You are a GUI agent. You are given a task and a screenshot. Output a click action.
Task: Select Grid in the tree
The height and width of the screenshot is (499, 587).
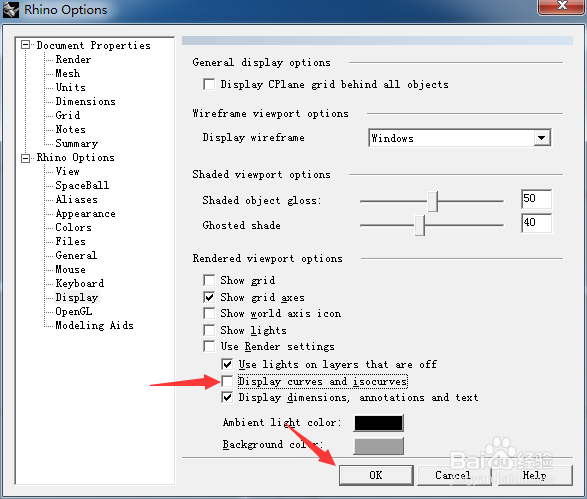point(68,115)
